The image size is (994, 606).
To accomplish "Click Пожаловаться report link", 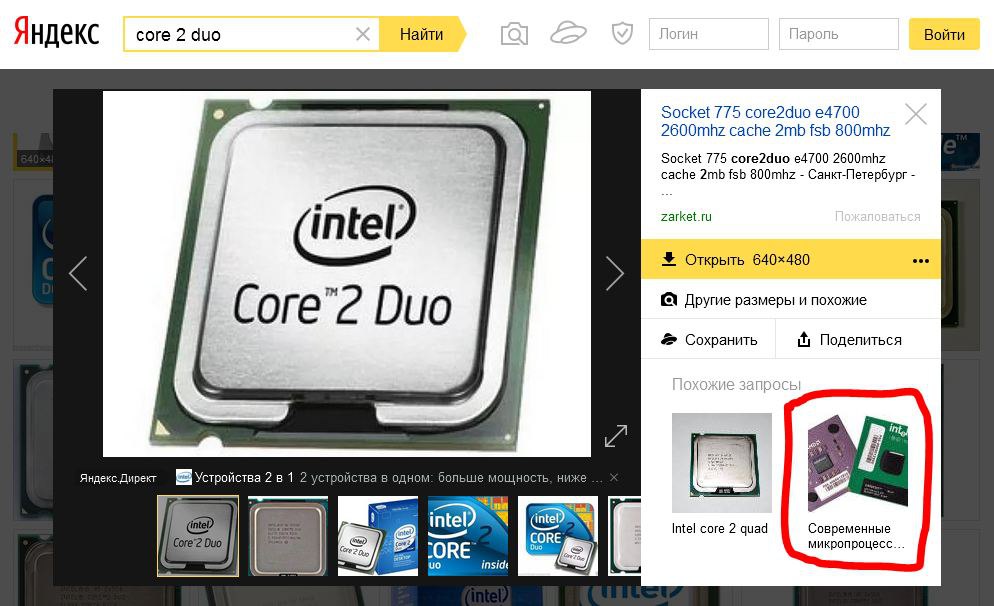I will (877, 217).
